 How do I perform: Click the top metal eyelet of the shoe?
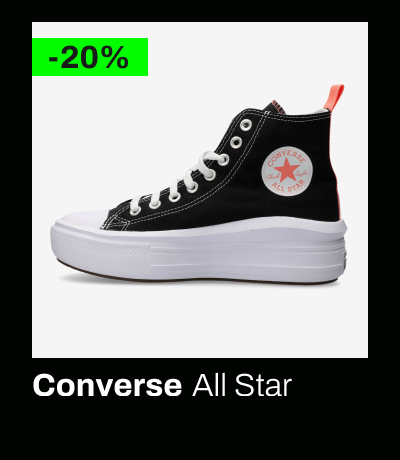click(246, 125)
